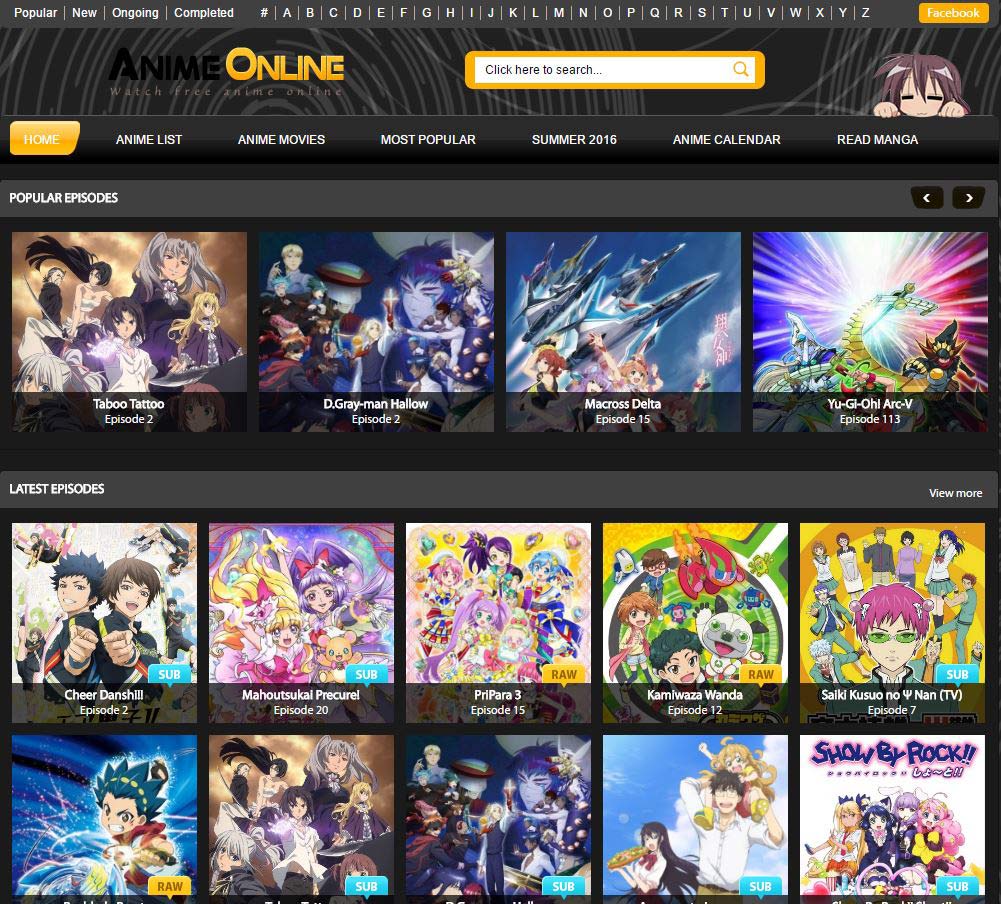
Task: Click the POPULAR EPISODES heading
Action: [x=63, y=198]
